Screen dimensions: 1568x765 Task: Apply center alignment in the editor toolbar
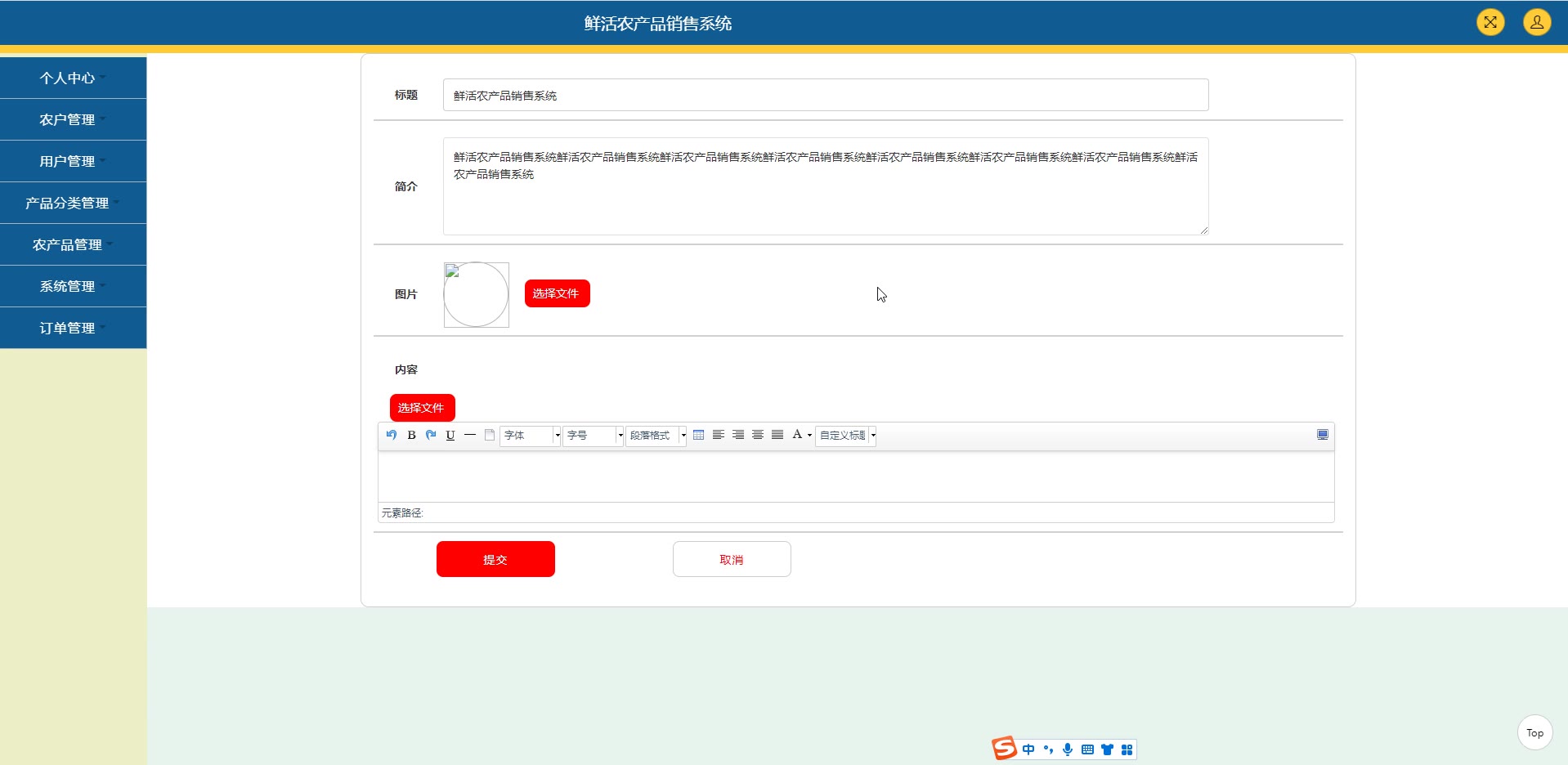click(x=758, y=435)
